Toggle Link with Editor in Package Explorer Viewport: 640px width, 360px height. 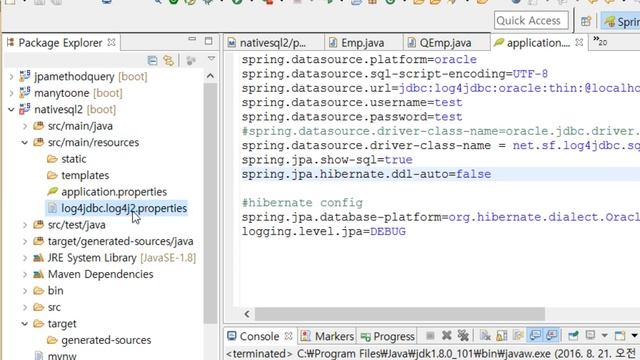[x=168, y=60]
